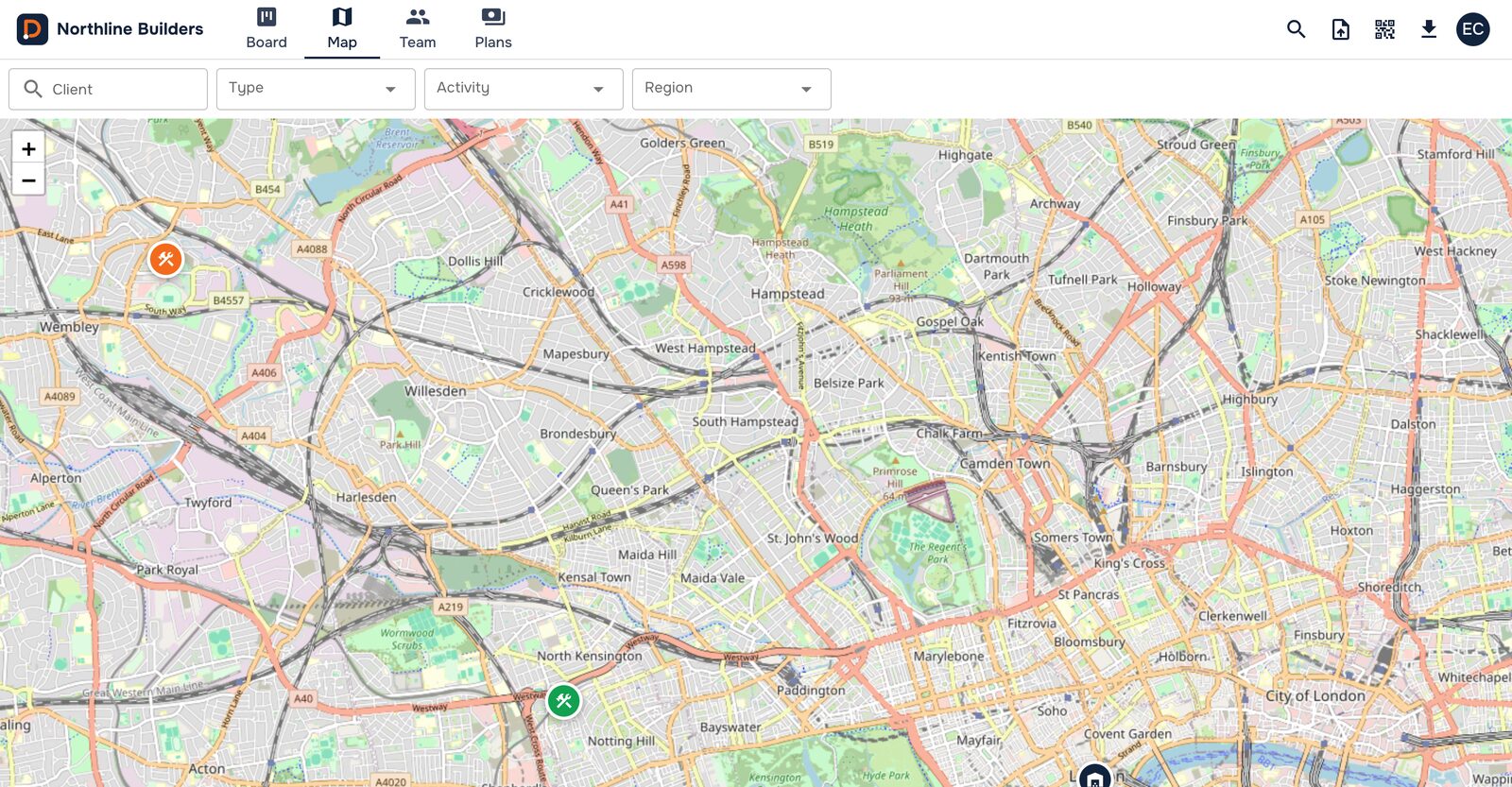Click the Harlesden map label
The height and width of the screenshot is (787, 1512).
tap(366, 497)
